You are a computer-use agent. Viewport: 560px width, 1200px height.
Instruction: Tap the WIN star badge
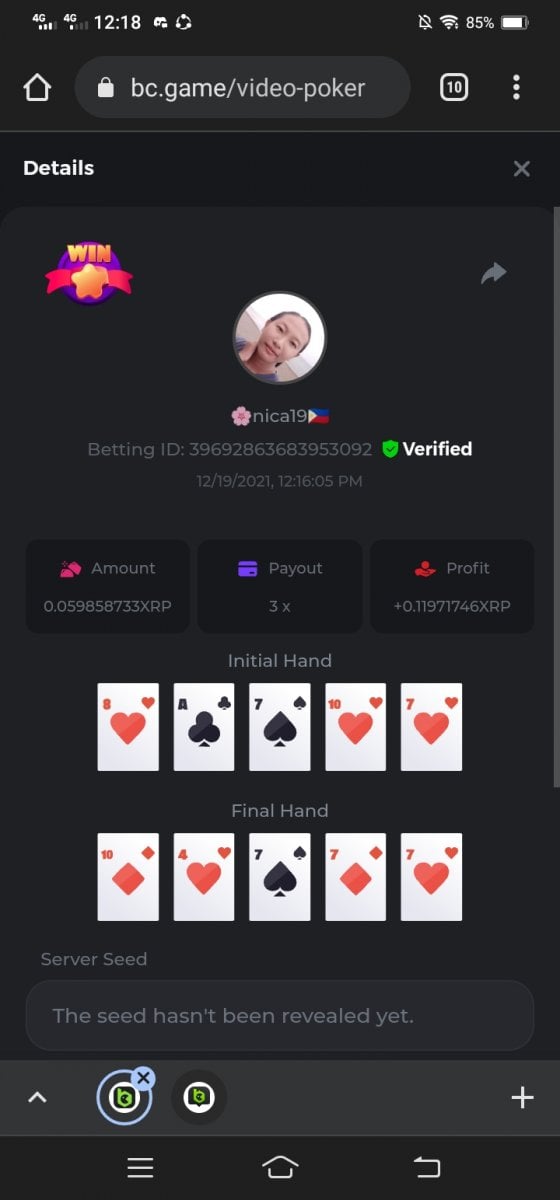point(88,273)
